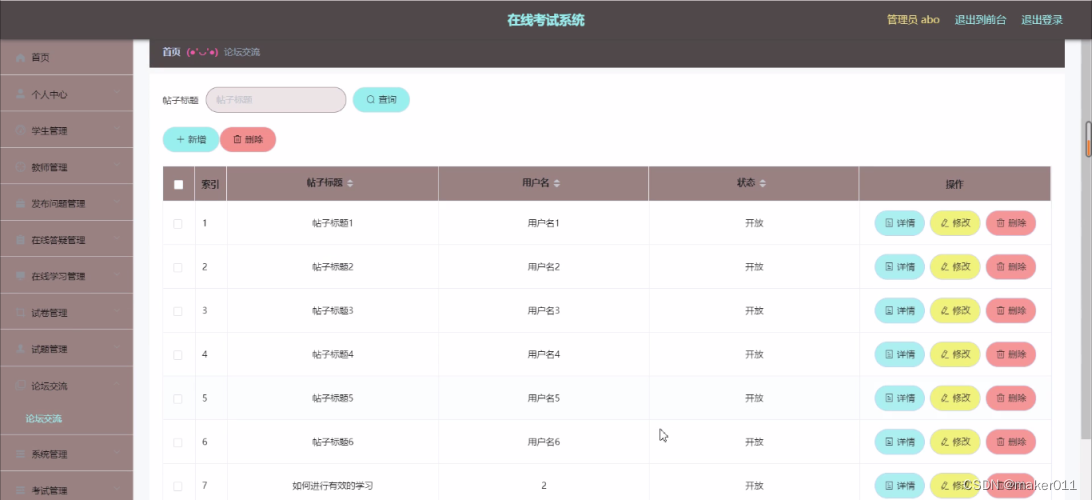Image resolution: width=1092 pixels, height=500 pixels.
Task: Click 退出登录 in the header
Action: coord(1042,20)
